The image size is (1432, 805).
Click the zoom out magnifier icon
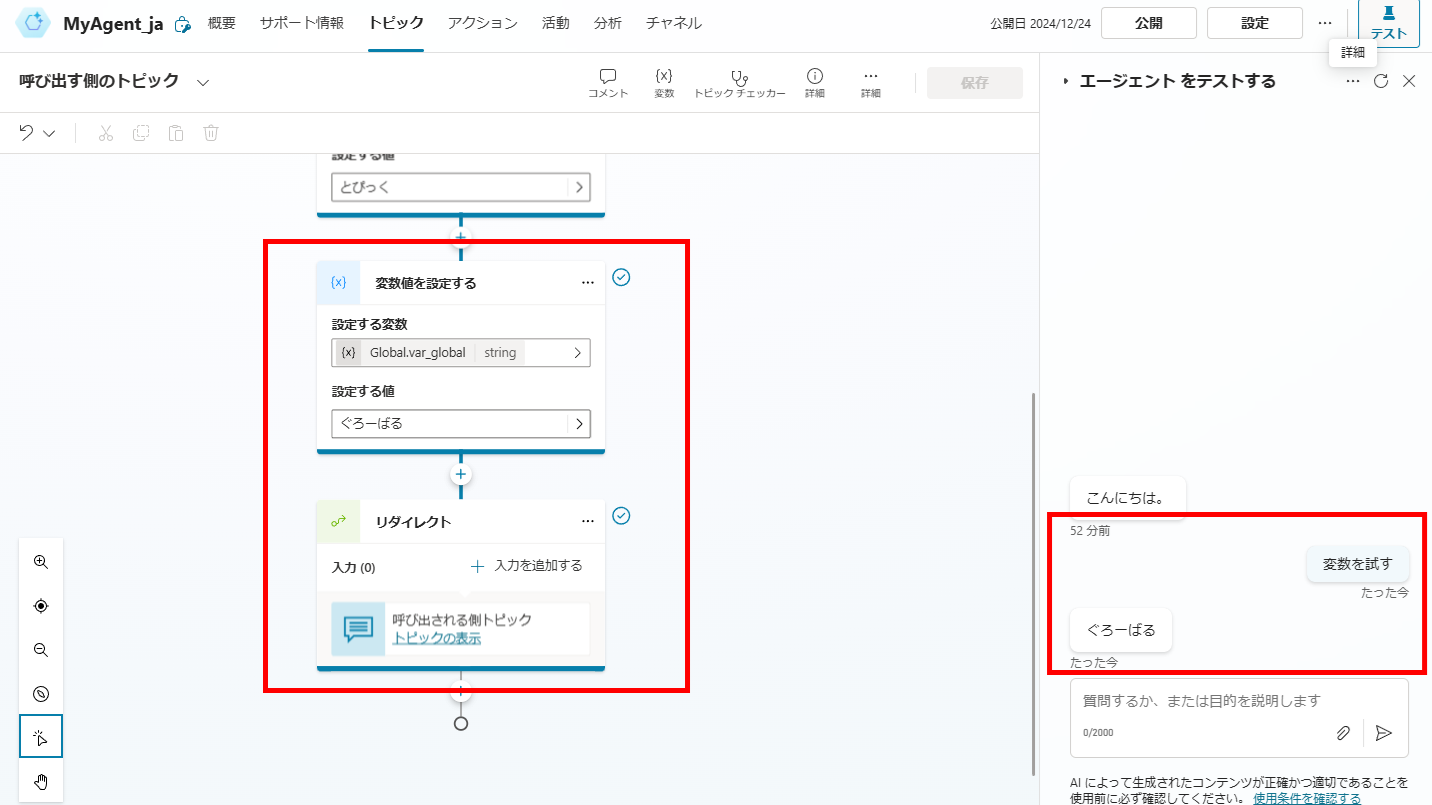coord(41,650)
